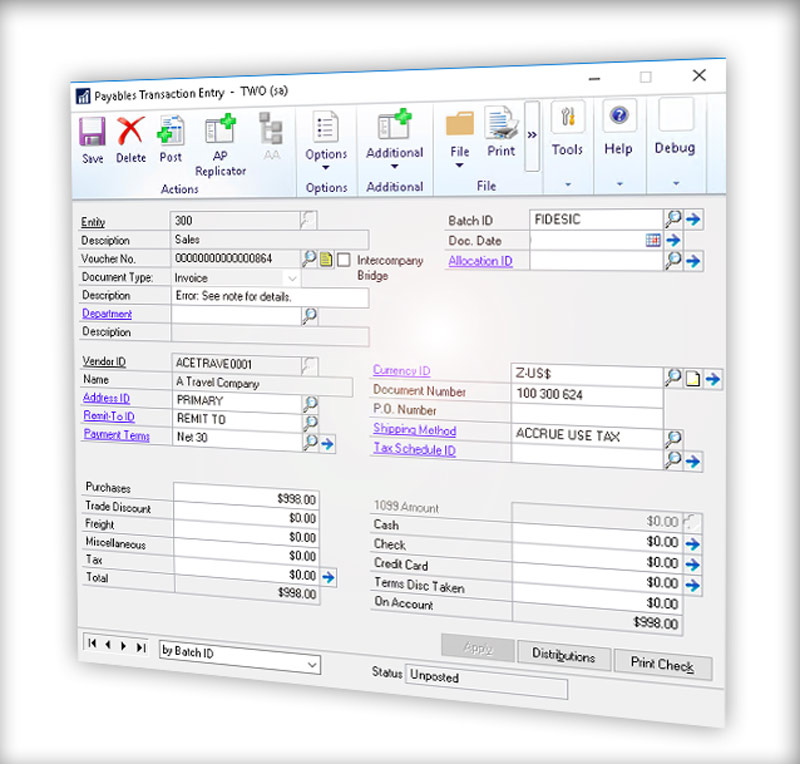The height and width of the screenshot is (764, 800).
Task: Open the Payment Terms link
Action: coord(116,434)
